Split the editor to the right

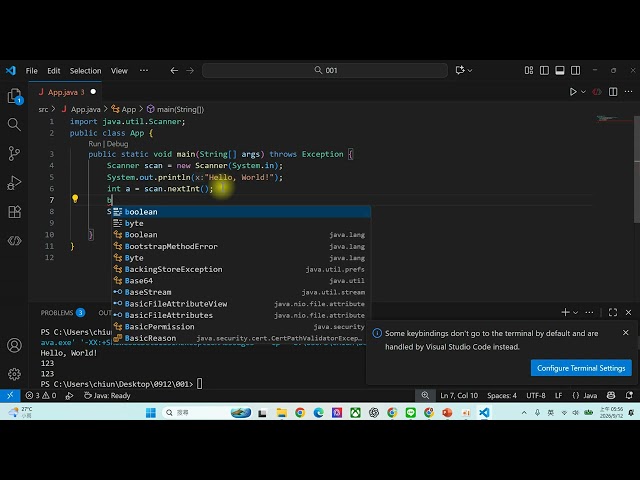tap(613, 92)
